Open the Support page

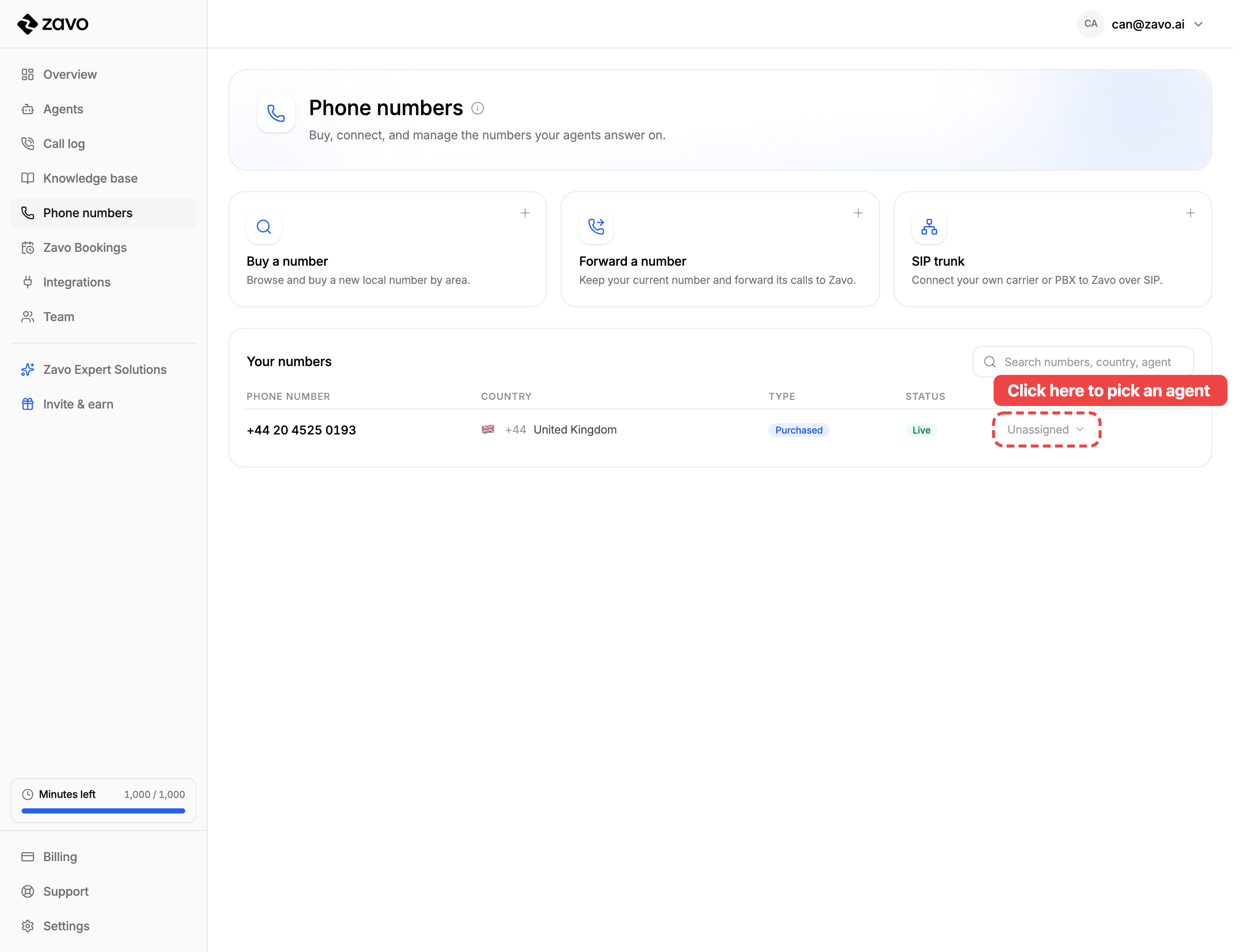coord(104,891)
